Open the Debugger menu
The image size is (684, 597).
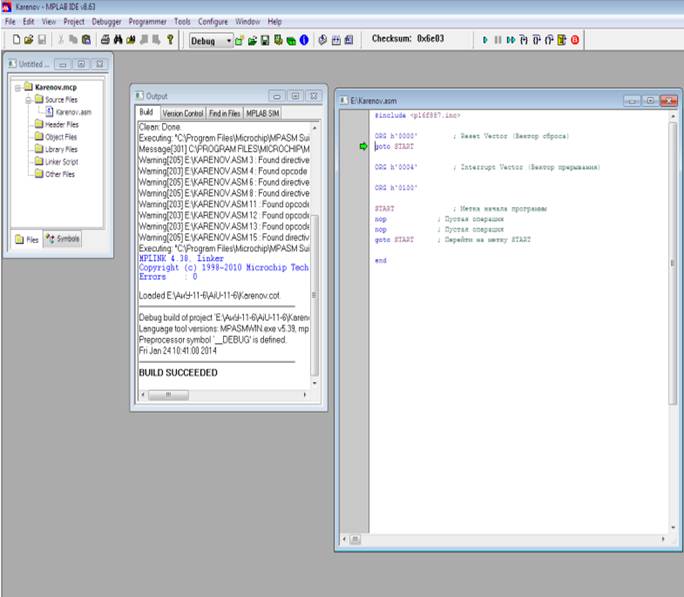pos(106,21)
